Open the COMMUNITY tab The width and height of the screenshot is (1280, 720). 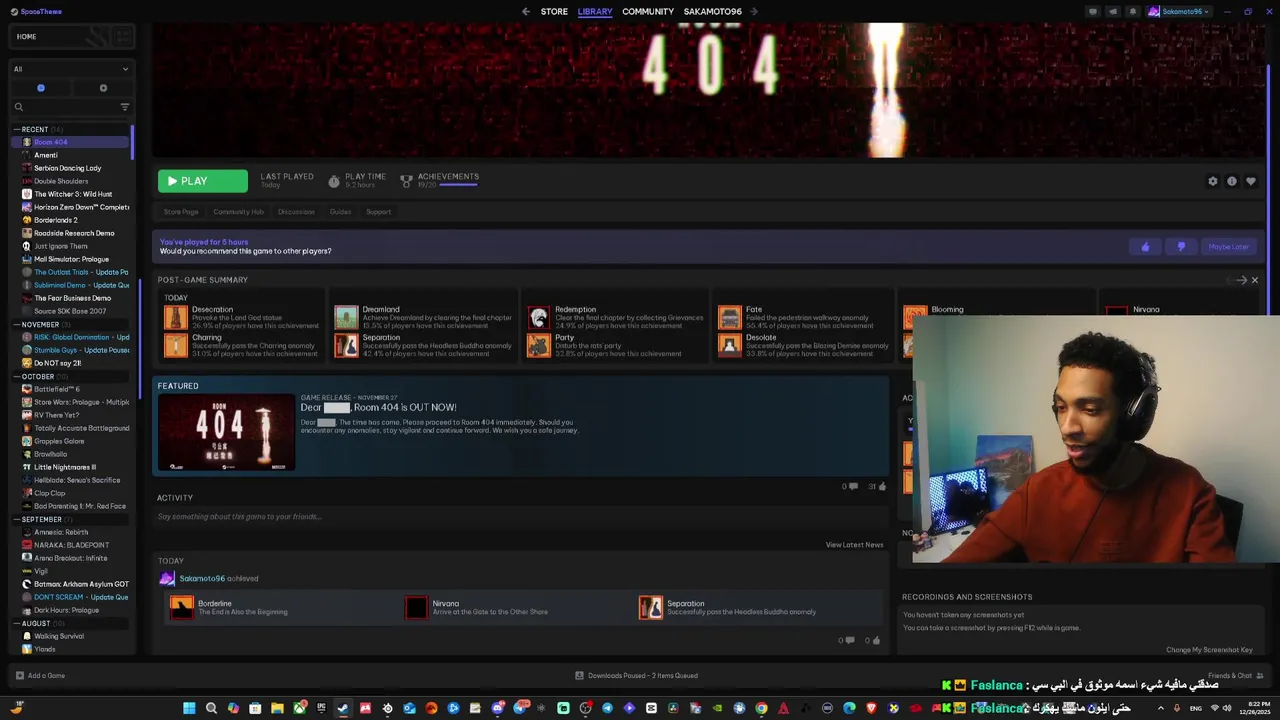(x=648, y=12)
